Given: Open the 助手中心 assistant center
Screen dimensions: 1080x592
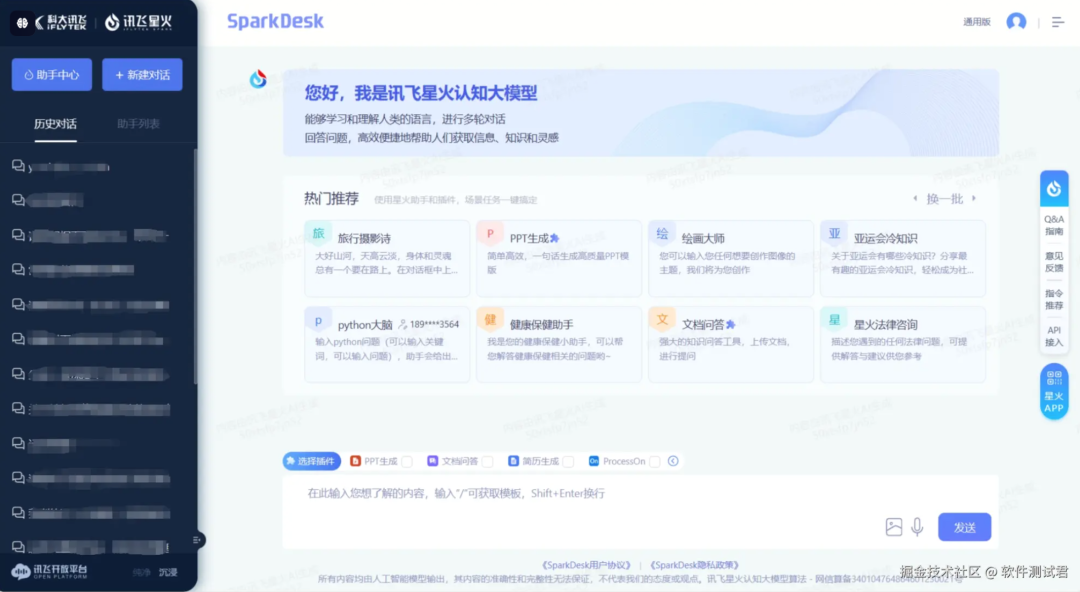Looking at the screenshot, I should (x=52, y=74).
